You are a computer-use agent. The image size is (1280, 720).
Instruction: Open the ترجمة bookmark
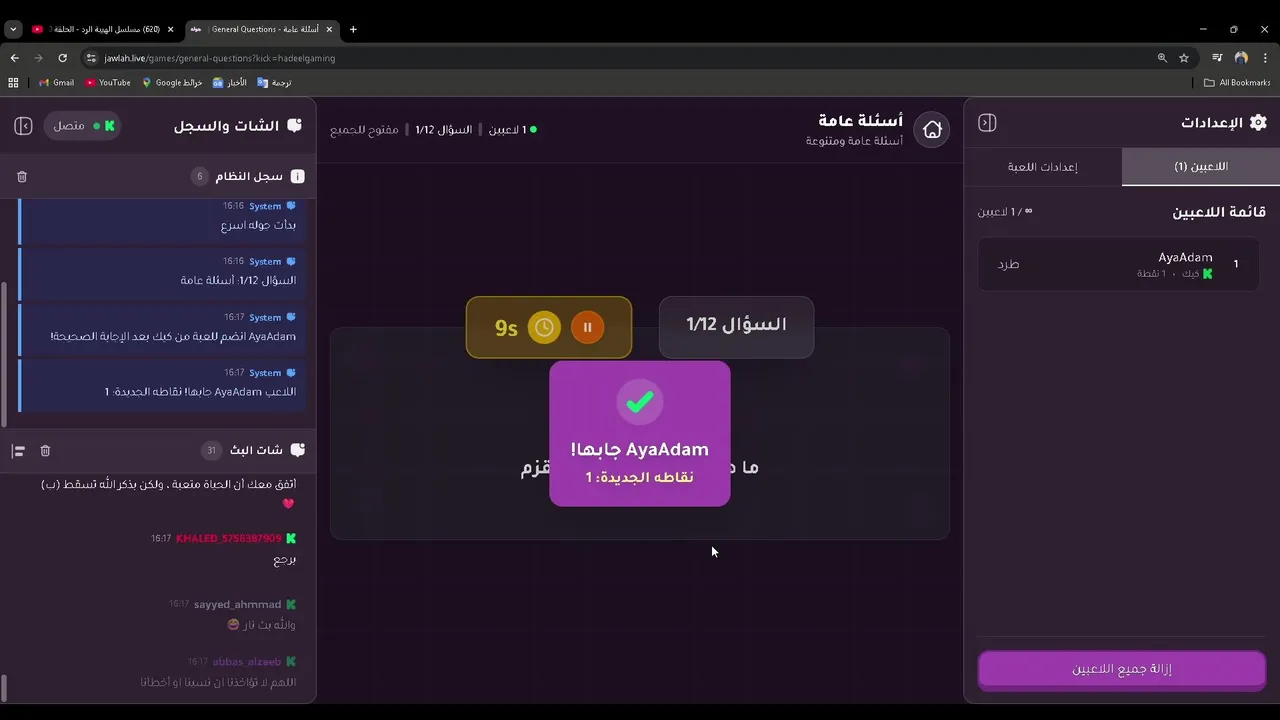click(x=275, y=83)
